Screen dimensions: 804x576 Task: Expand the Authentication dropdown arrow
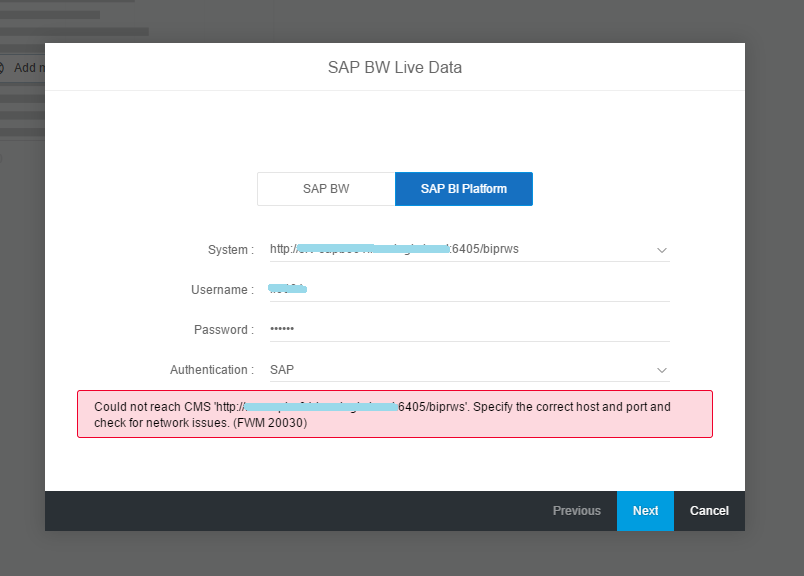coord(661,370)
